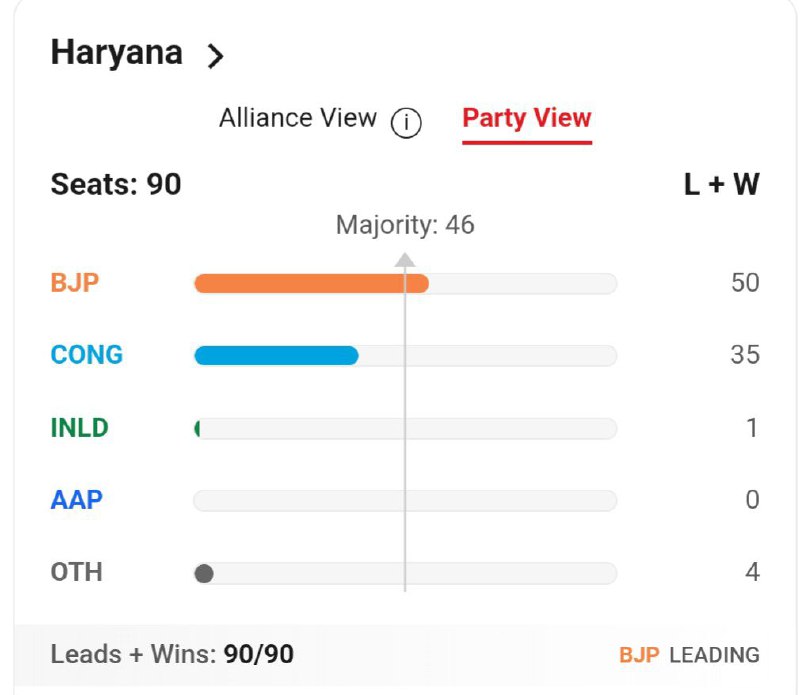Click the Leads + Wins 90/90 summary
Screen dimensions: 800x695
pos(172,655)
